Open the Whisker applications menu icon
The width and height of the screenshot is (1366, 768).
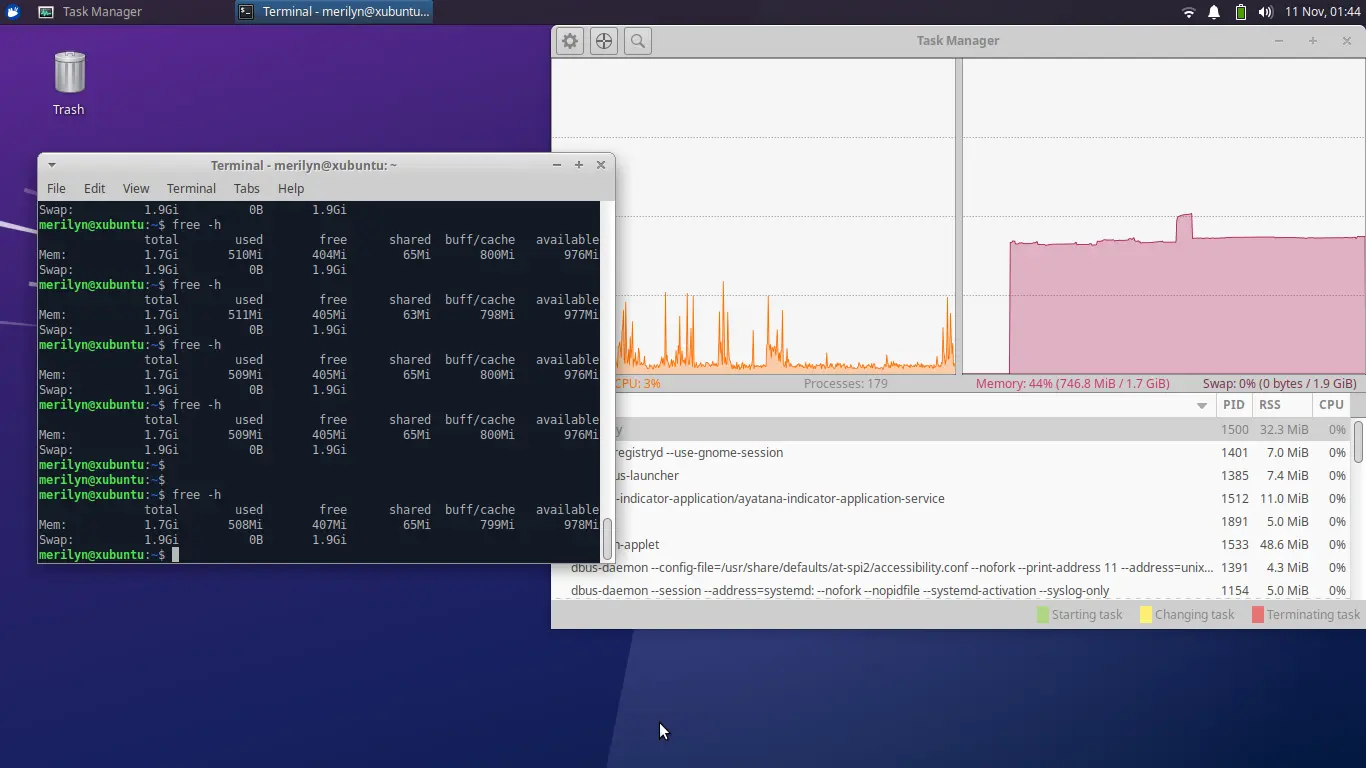tap(13, 12)
